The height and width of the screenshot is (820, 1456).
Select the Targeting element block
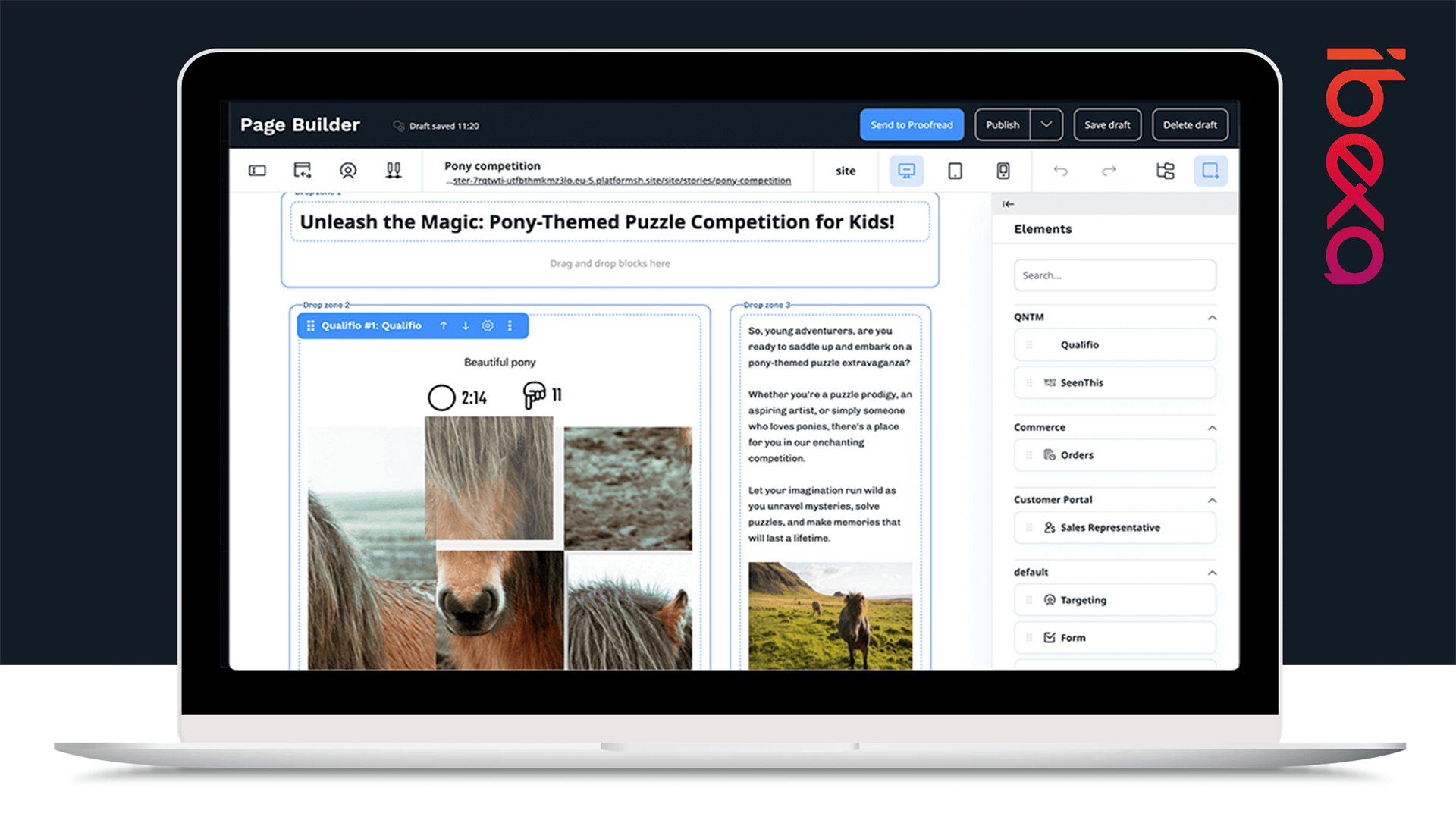(1115, 600)
